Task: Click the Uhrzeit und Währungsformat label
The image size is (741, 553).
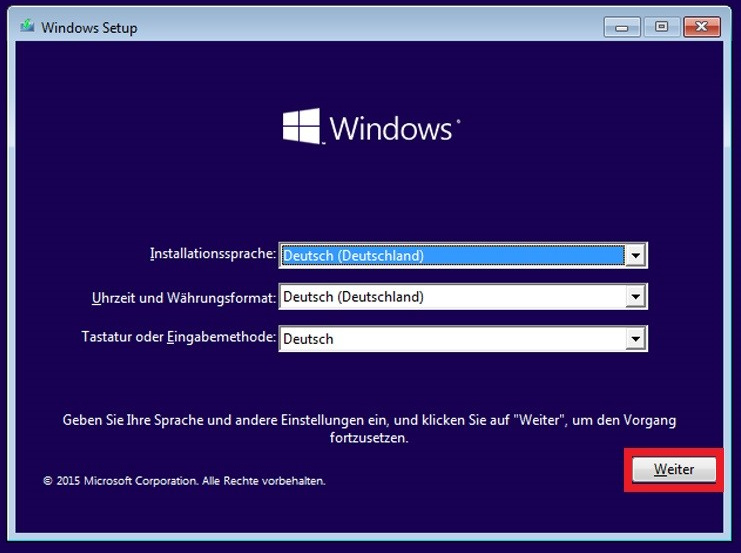Action: [184, 298]
